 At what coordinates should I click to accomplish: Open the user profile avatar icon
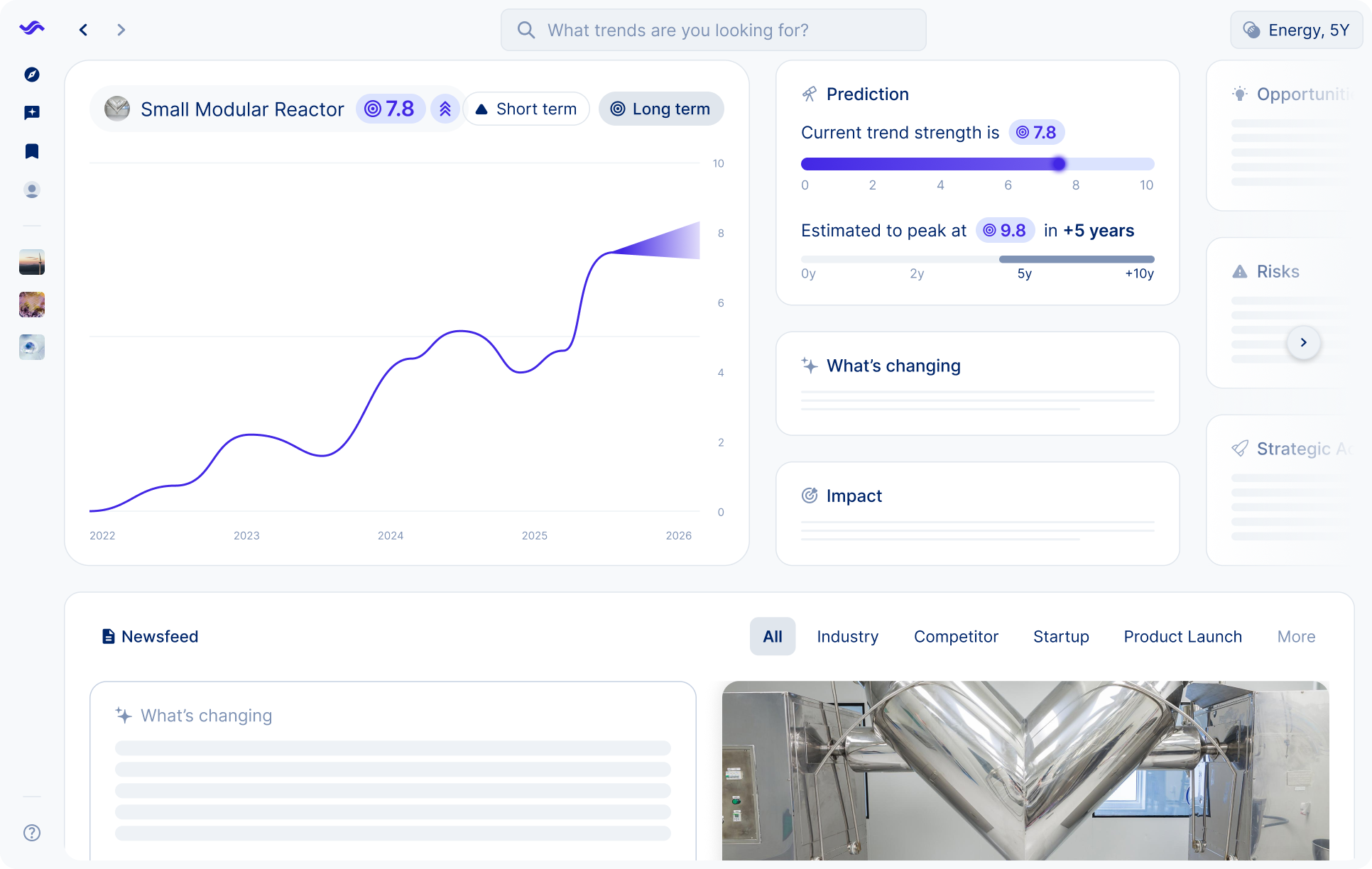pyautogui.click(x=32, y=190)
